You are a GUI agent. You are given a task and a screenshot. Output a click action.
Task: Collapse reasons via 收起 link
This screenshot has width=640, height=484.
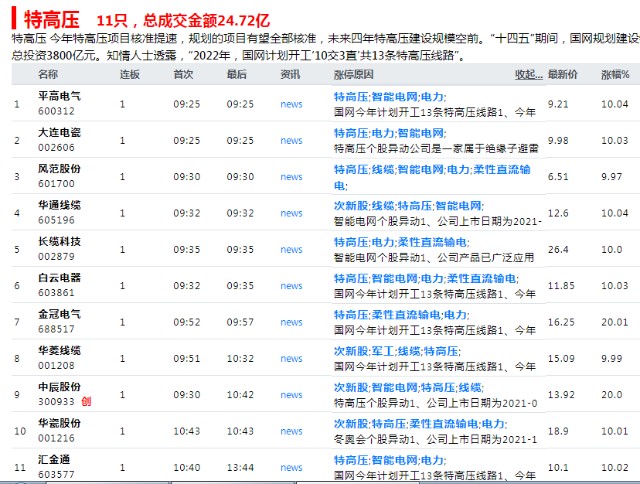click(x=529, y=75)
